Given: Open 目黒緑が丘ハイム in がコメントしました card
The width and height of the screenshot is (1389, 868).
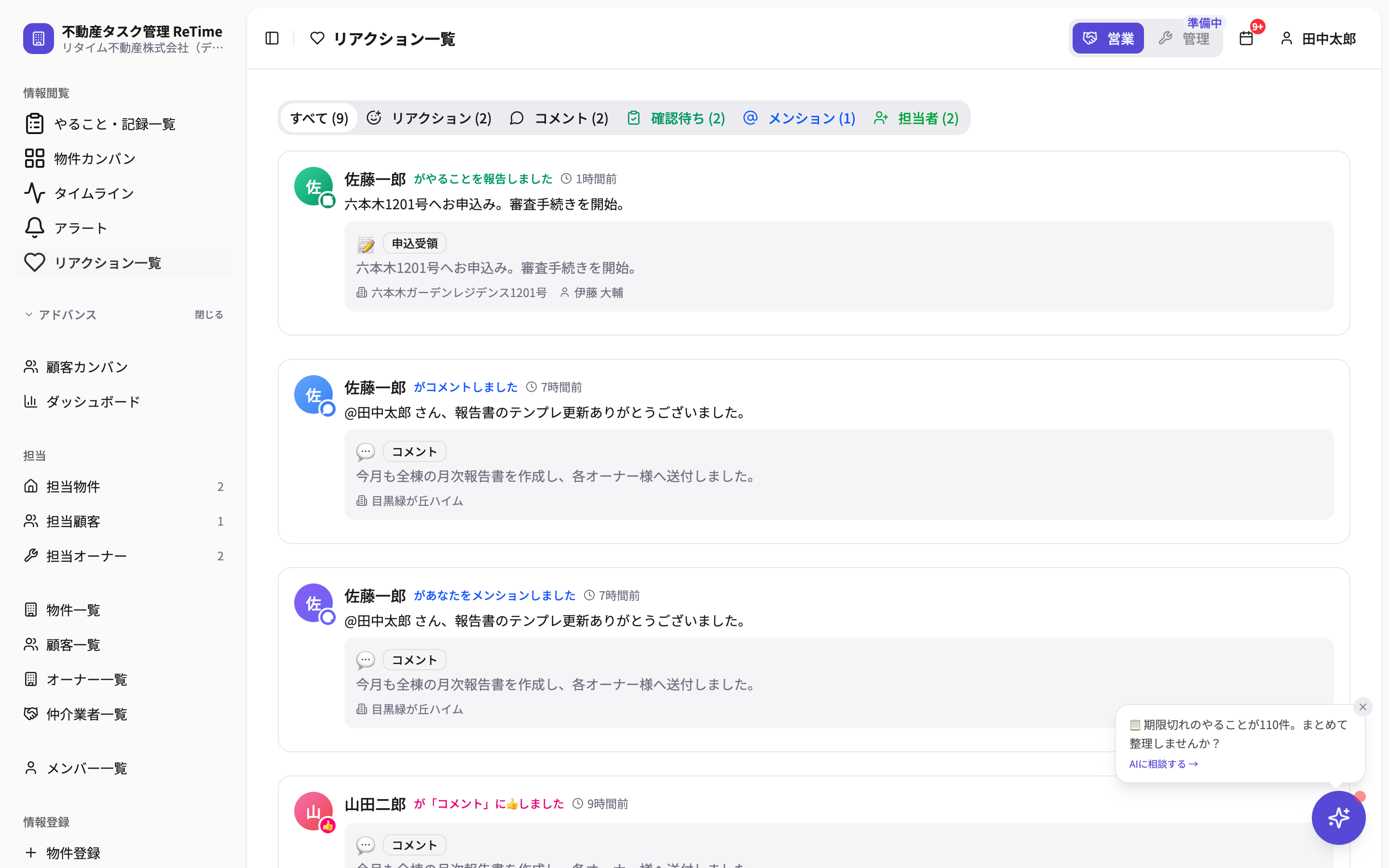Looking at the screenshot, I should point(410,501).
